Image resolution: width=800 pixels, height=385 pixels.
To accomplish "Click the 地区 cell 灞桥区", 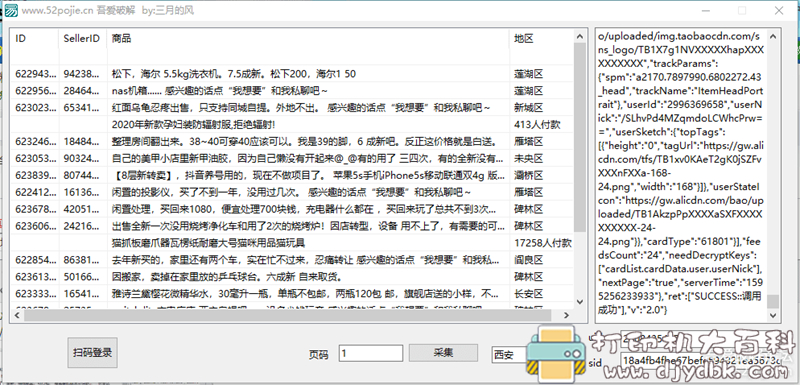I will point(528,175).
